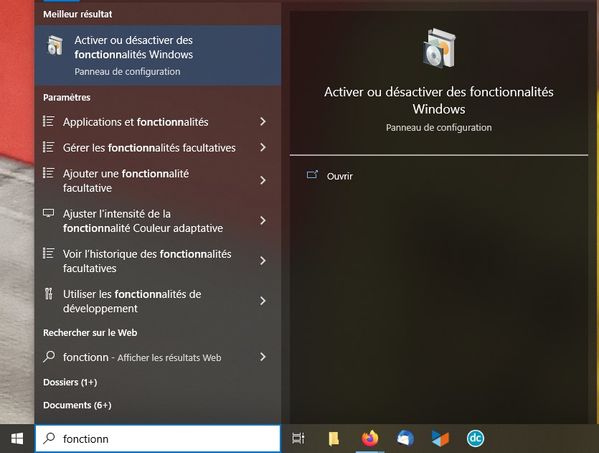Click the Windows Start button
This screenshot has width=599, height=453.
[17, 438]
